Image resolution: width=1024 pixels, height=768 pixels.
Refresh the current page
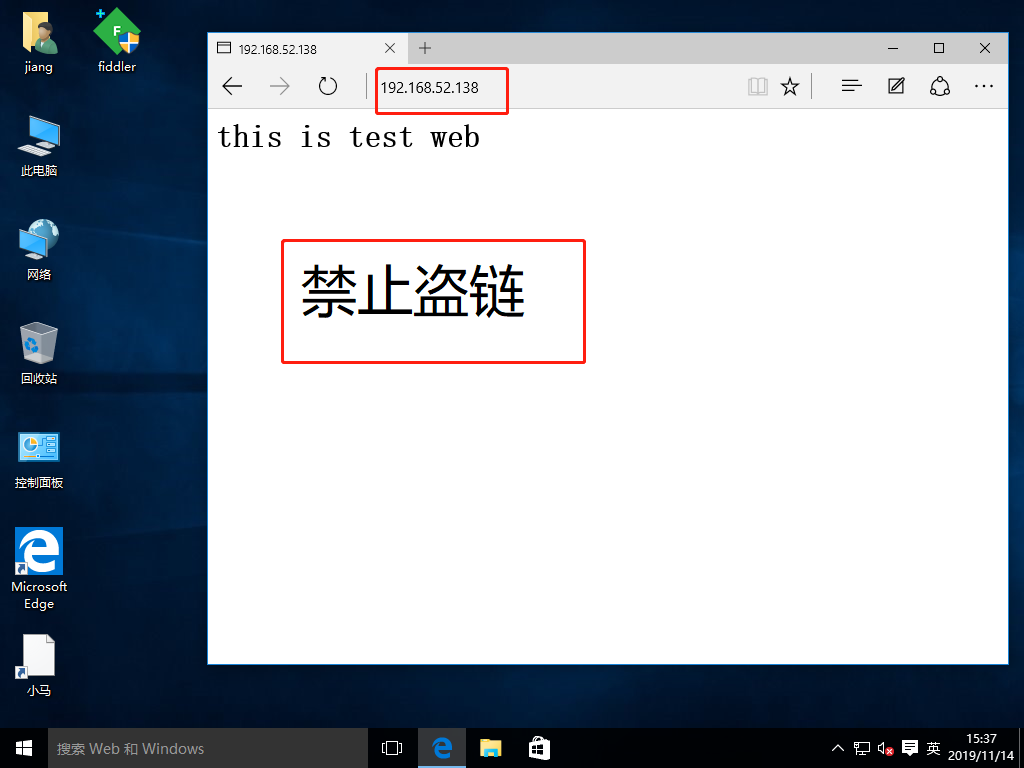pyautogui.click(x=328, y=86)
